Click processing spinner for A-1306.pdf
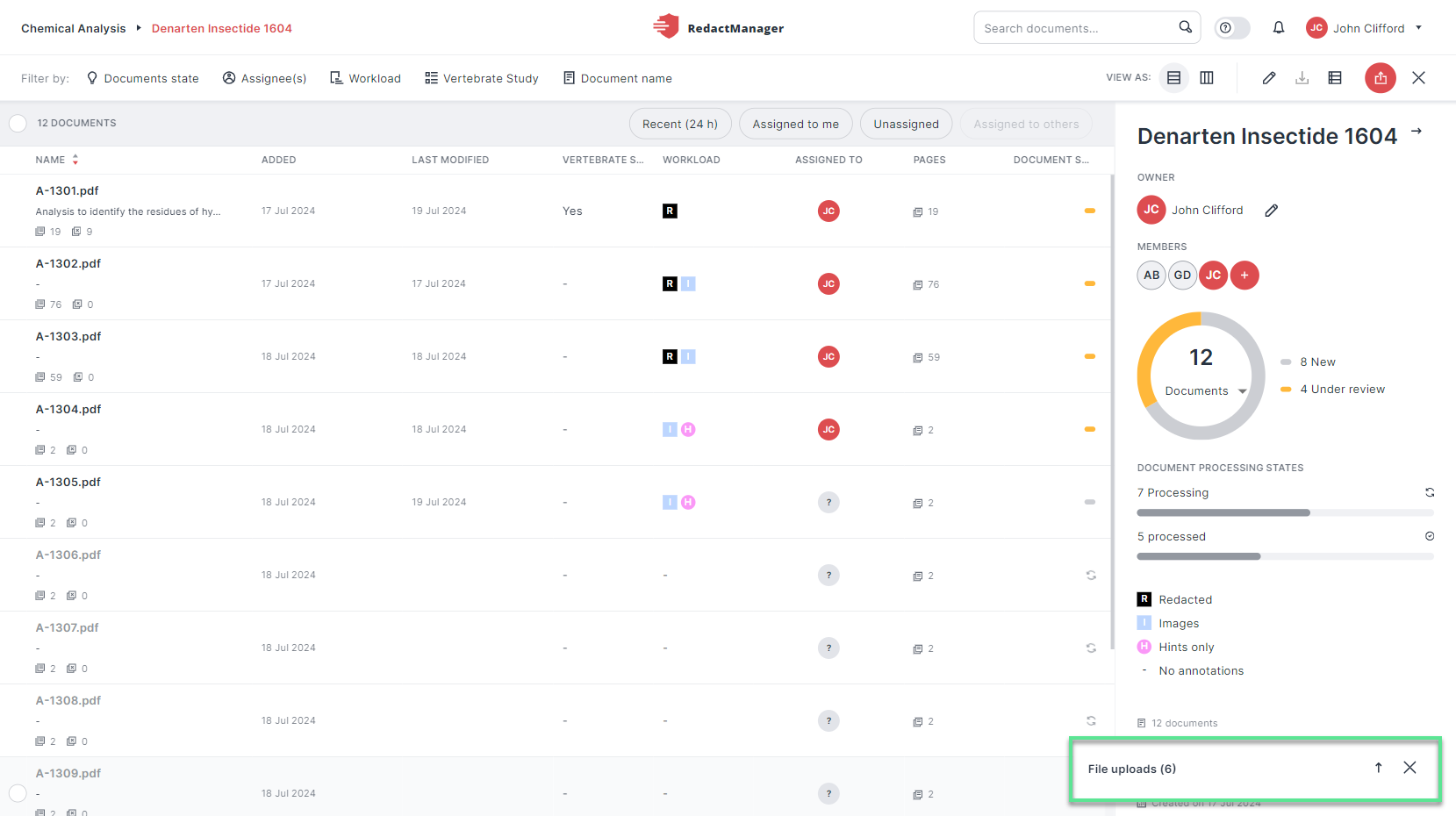The image size is (1456, 816). (x=1091, y=576)
